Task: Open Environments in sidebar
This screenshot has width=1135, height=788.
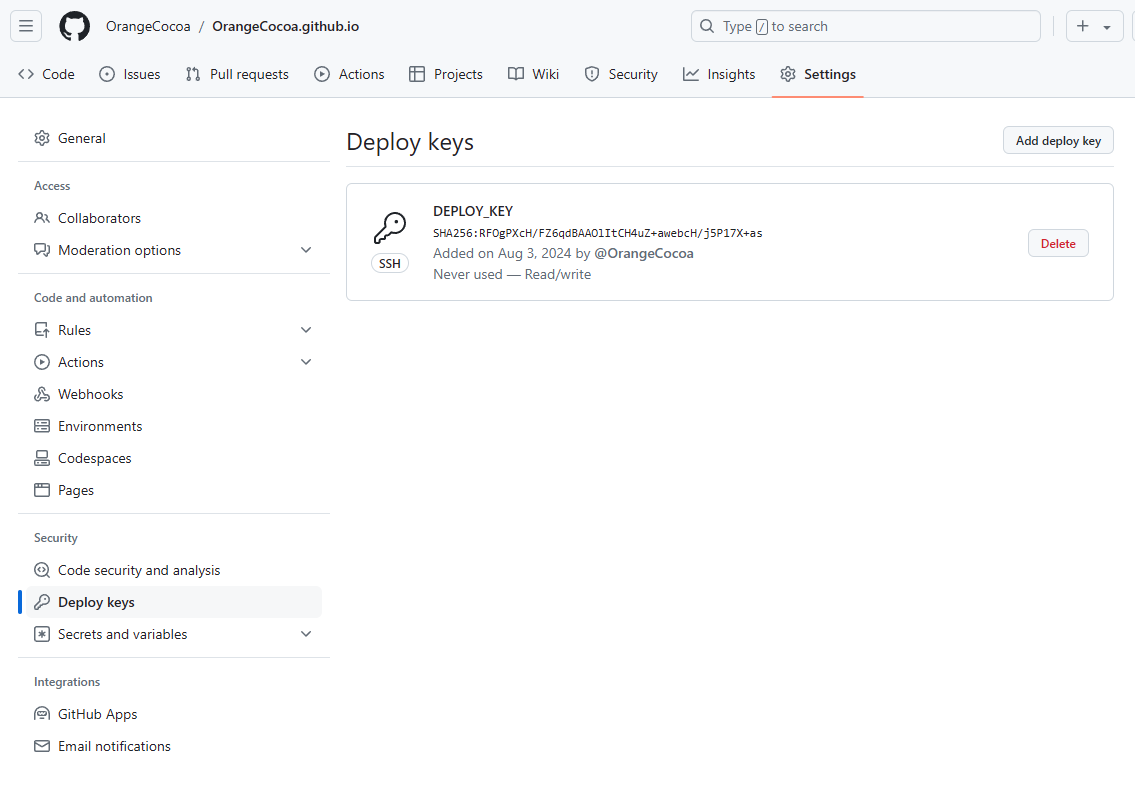Action: [x=174, y=426]
